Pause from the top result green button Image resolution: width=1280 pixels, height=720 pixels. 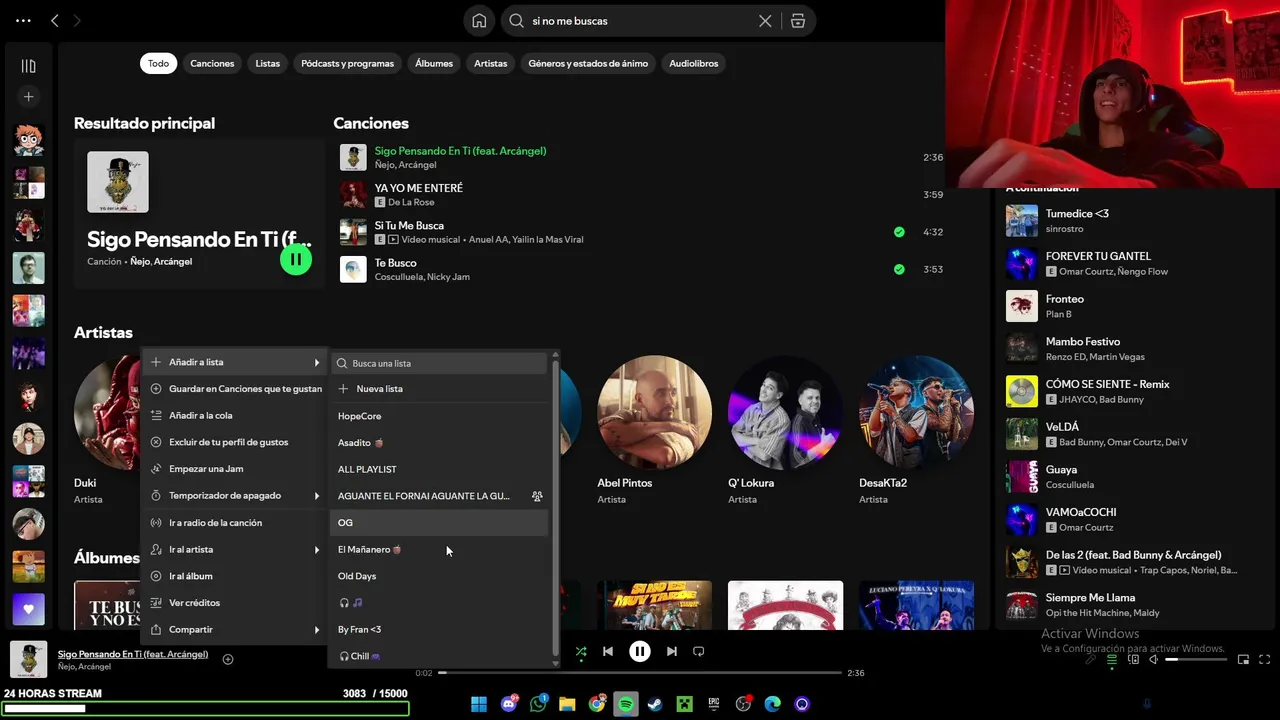click(296, 259)
